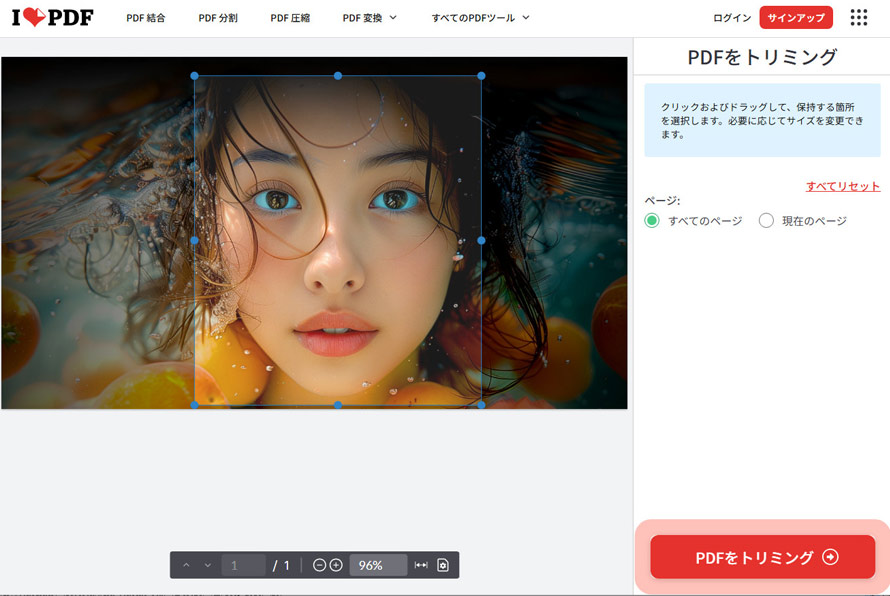Click the すべてリセット link
The width and height of the screenshot is (890, 596).
click(841, 186)
